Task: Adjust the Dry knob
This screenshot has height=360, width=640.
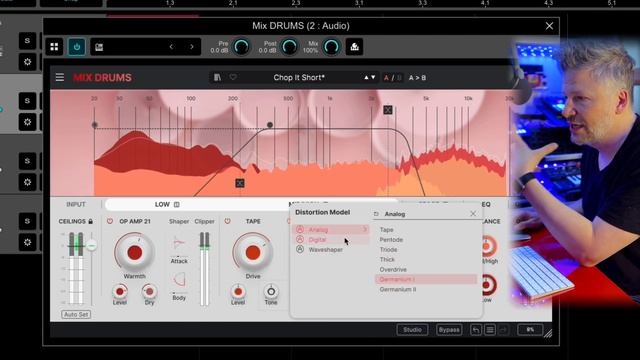Action: [x=149, y=291]
